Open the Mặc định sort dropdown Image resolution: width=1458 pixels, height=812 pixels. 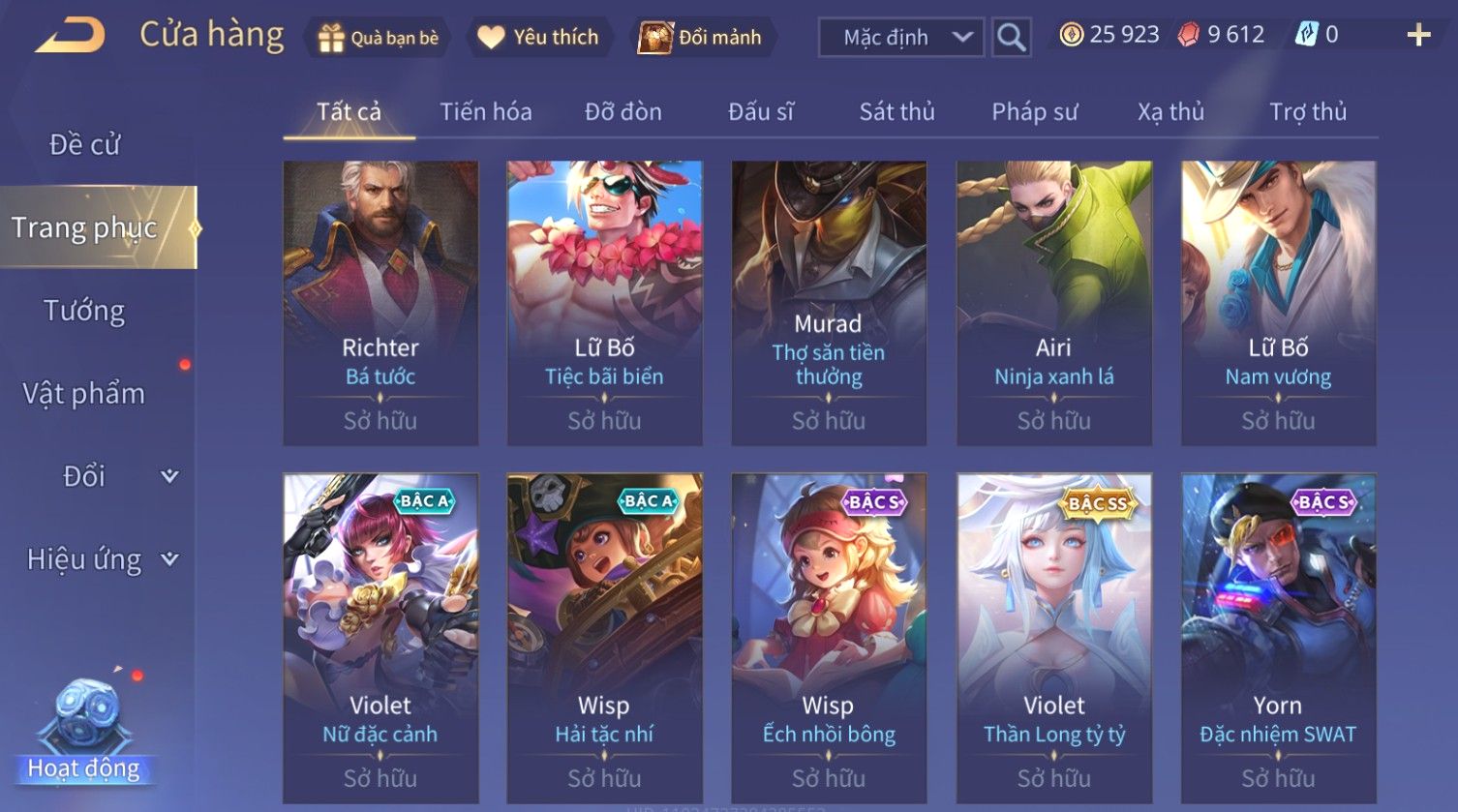[901, 38]
